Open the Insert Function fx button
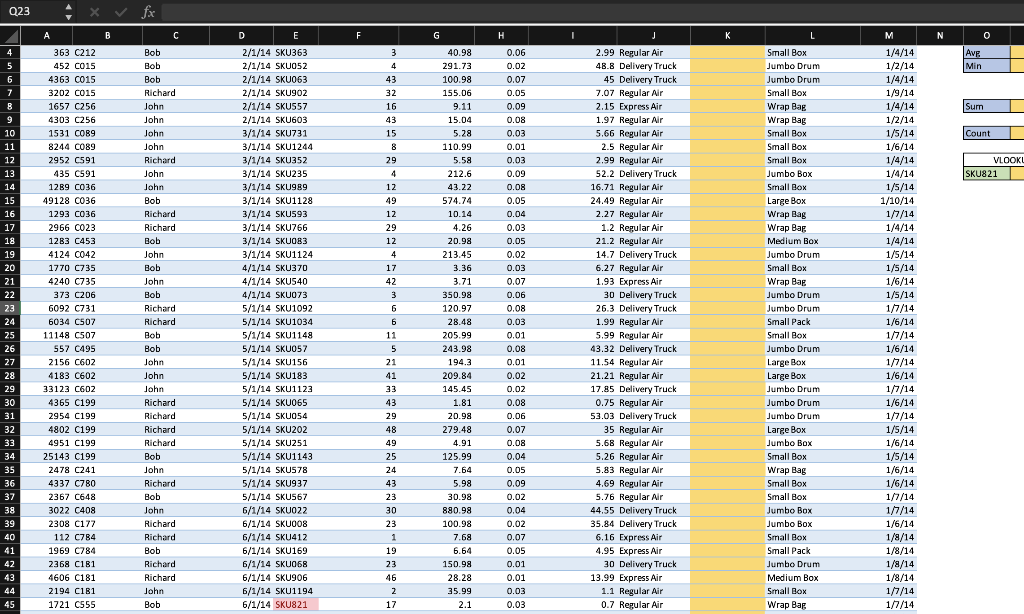1024x614 pixels. pyautogui.click(x=148, y=12)
